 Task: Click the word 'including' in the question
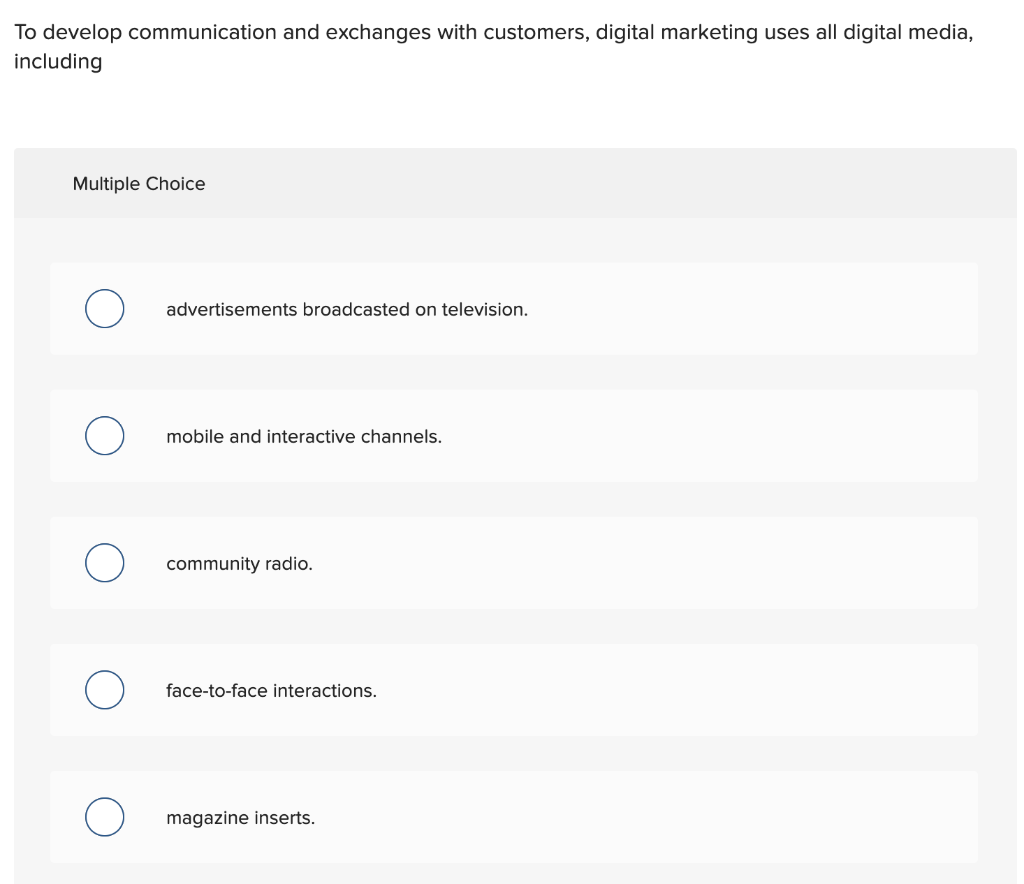point(57,61)
